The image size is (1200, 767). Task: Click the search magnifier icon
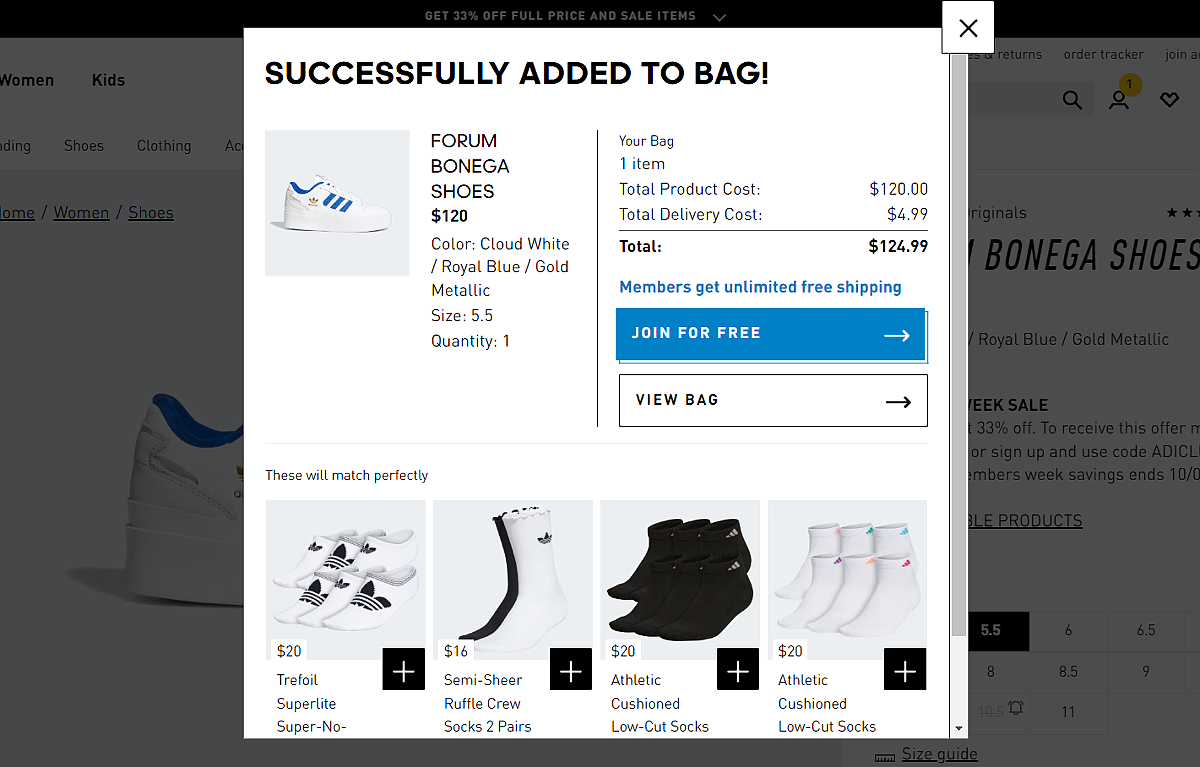(x=1072, y=100)
